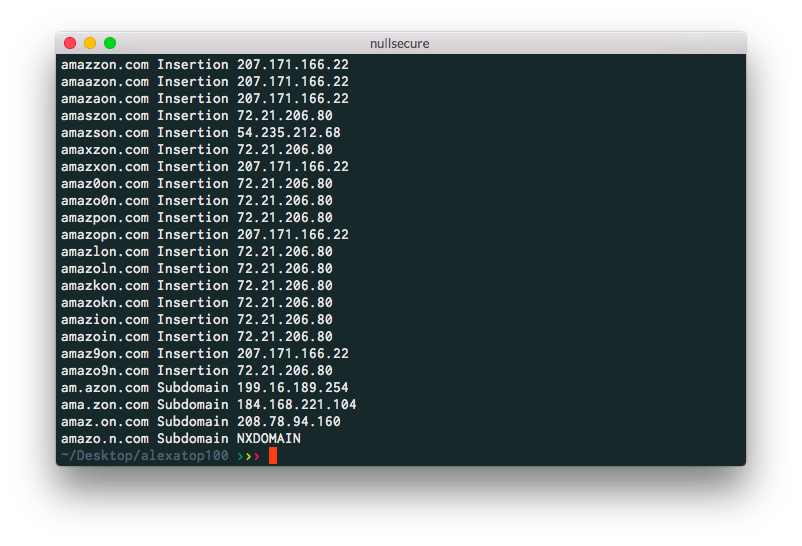Click the ~/Desktop/alexatop100 prompt path

pos(144,456)
